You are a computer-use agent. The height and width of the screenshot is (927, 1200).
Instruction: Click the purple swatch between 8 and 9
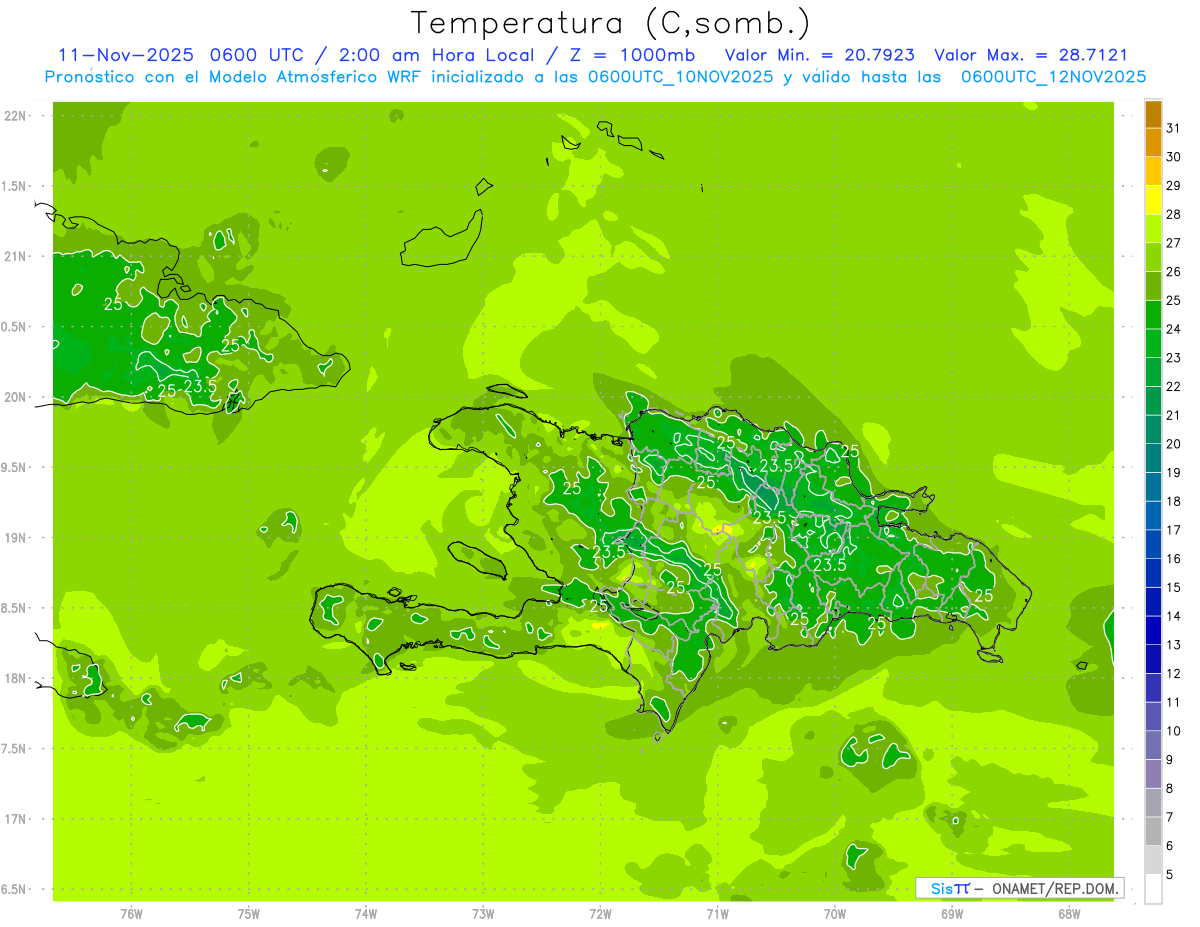[1153, 774]
